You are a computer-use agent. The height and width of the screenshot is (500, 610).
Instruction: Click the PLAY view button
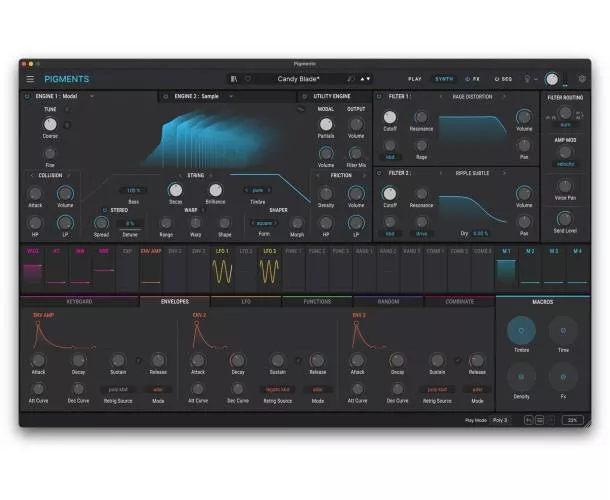click(415, 78)
